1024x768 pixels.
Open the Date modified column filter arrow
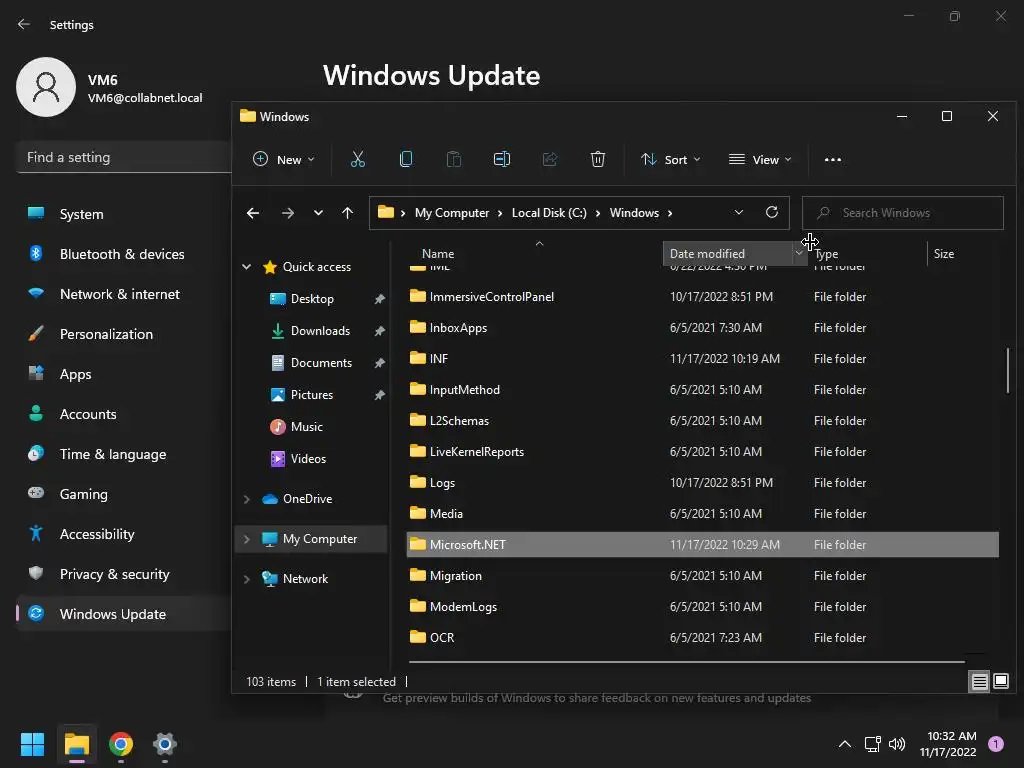pos(799,253)
